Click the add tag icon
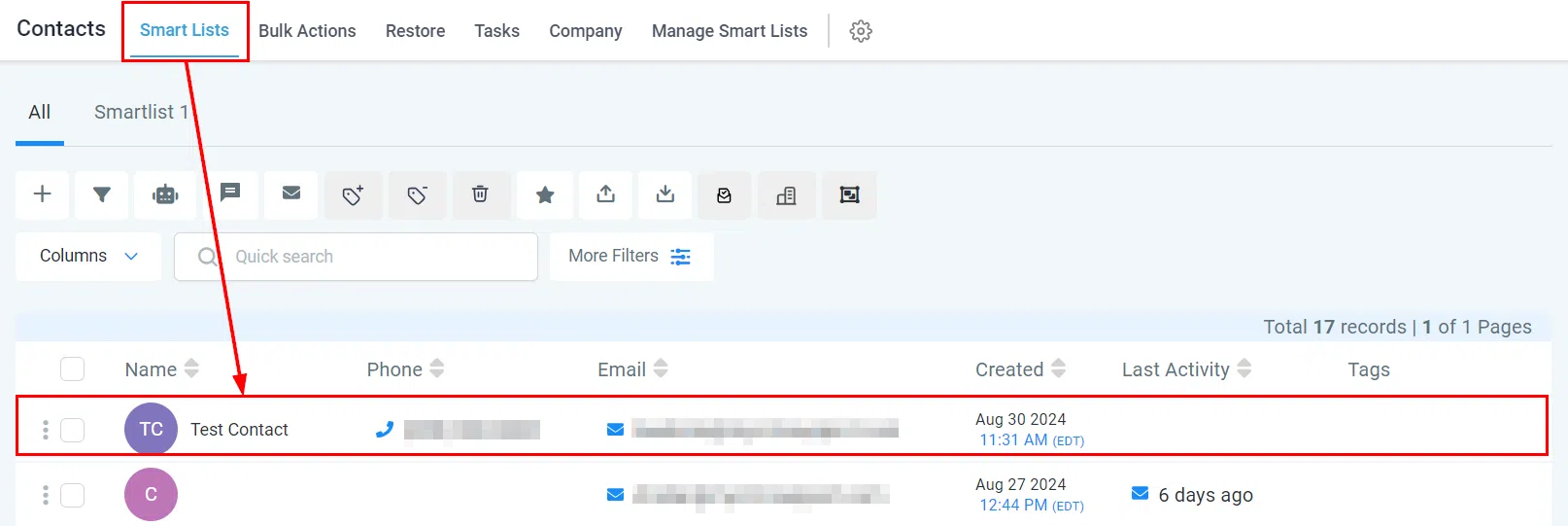1568x526 pixels. pos(354,195)
